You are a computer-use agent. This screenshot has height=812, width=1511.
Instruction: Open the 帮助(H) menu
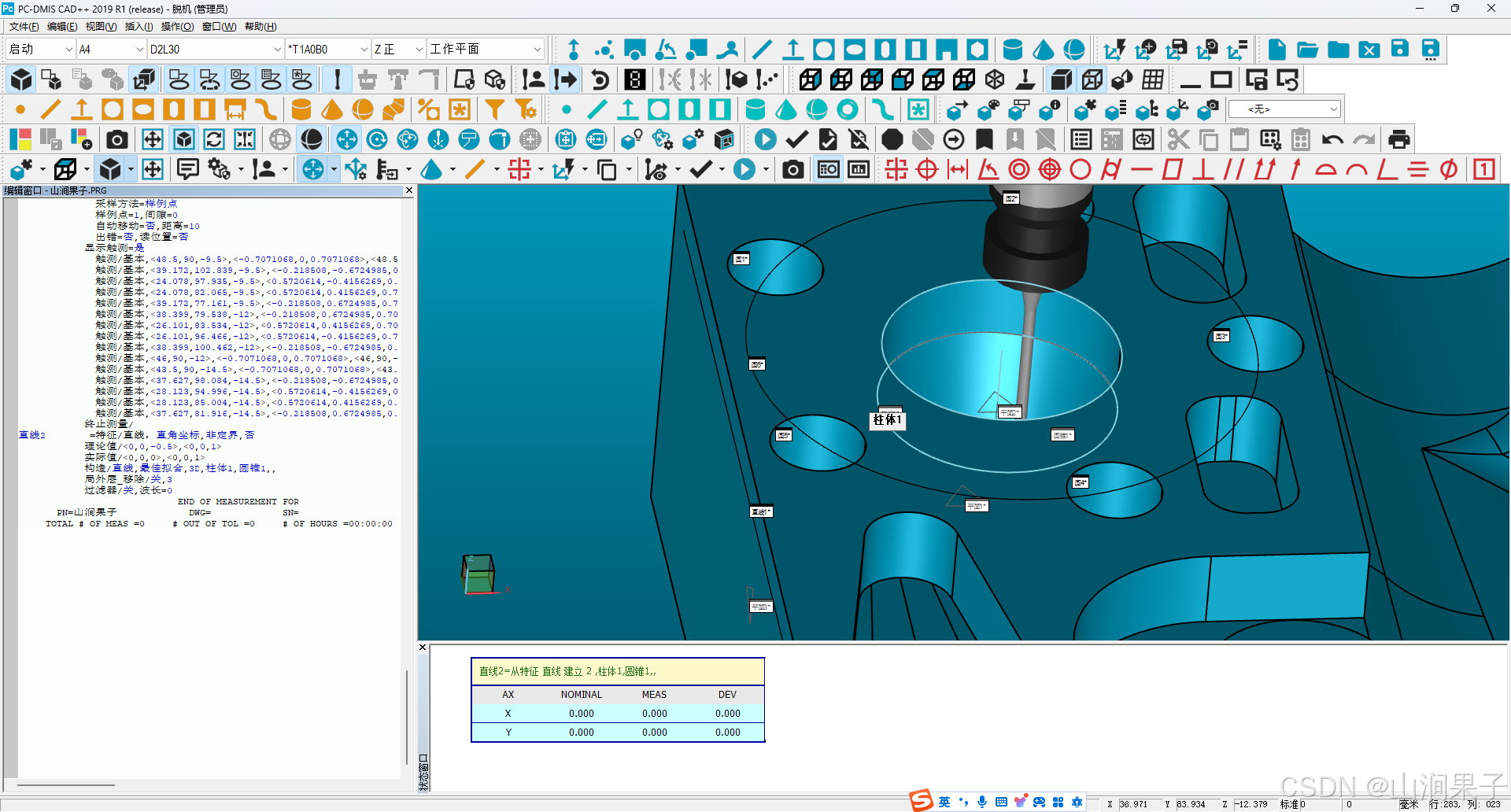pyautogui.click(x=260, y=27)
